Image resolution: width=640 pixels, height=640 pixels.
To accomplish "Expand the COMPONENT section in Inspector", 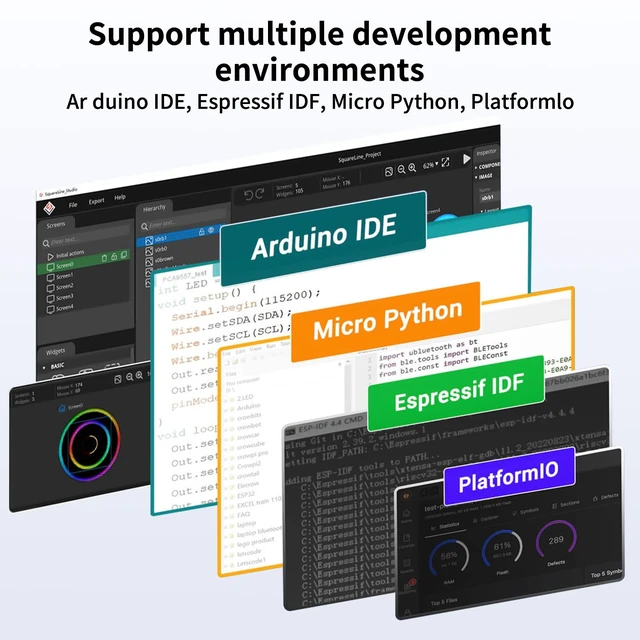I will pos(487,166).
